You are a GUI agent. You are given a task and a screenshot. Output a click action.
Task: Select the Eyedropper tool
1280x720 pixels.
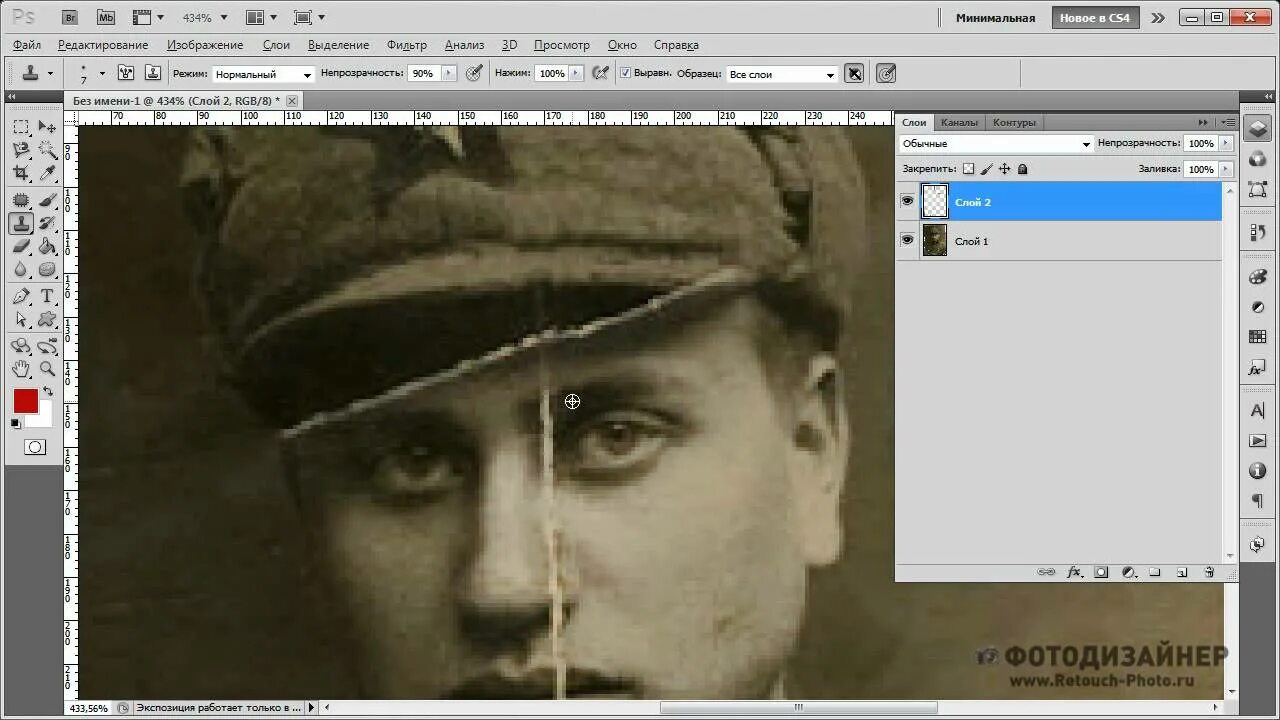[47, 174]
